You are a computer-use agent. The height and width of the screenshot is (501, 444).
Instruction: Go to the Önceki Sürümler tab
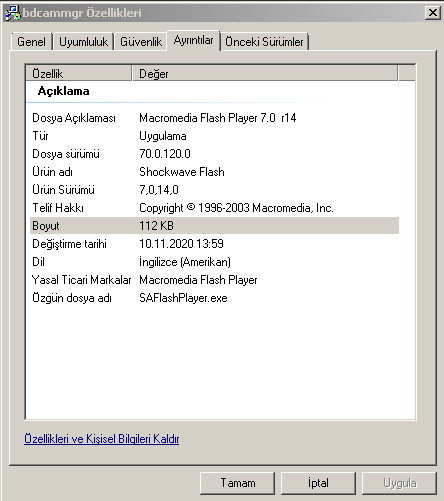click(x=264, y=42)
